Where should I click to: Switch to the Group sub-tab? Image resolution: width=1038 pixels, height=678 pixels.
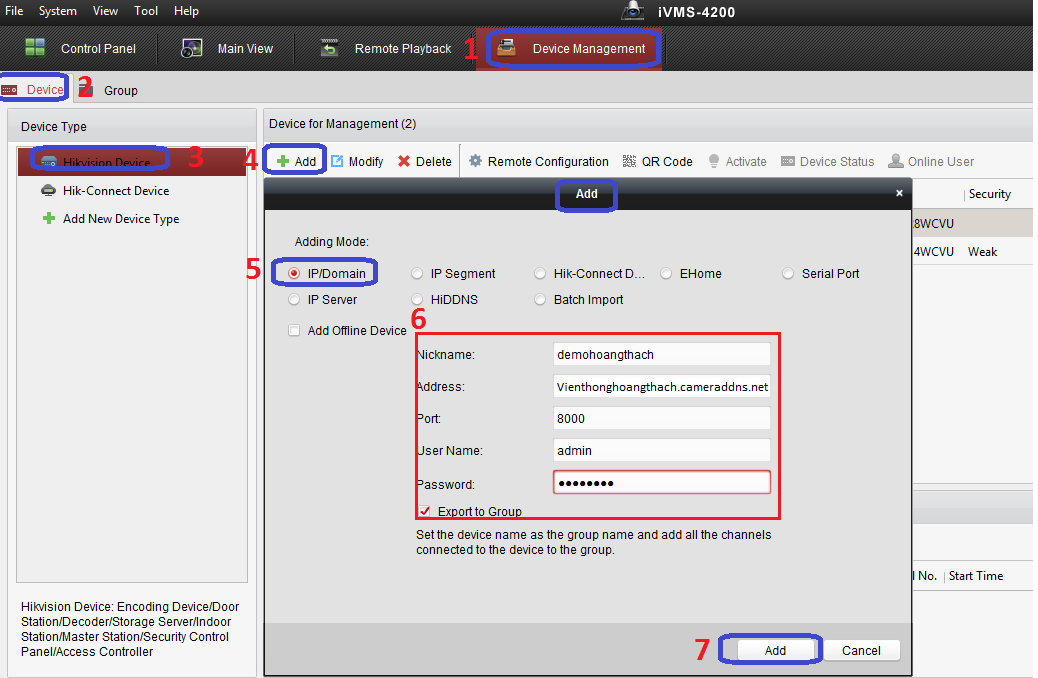[110, 90]
